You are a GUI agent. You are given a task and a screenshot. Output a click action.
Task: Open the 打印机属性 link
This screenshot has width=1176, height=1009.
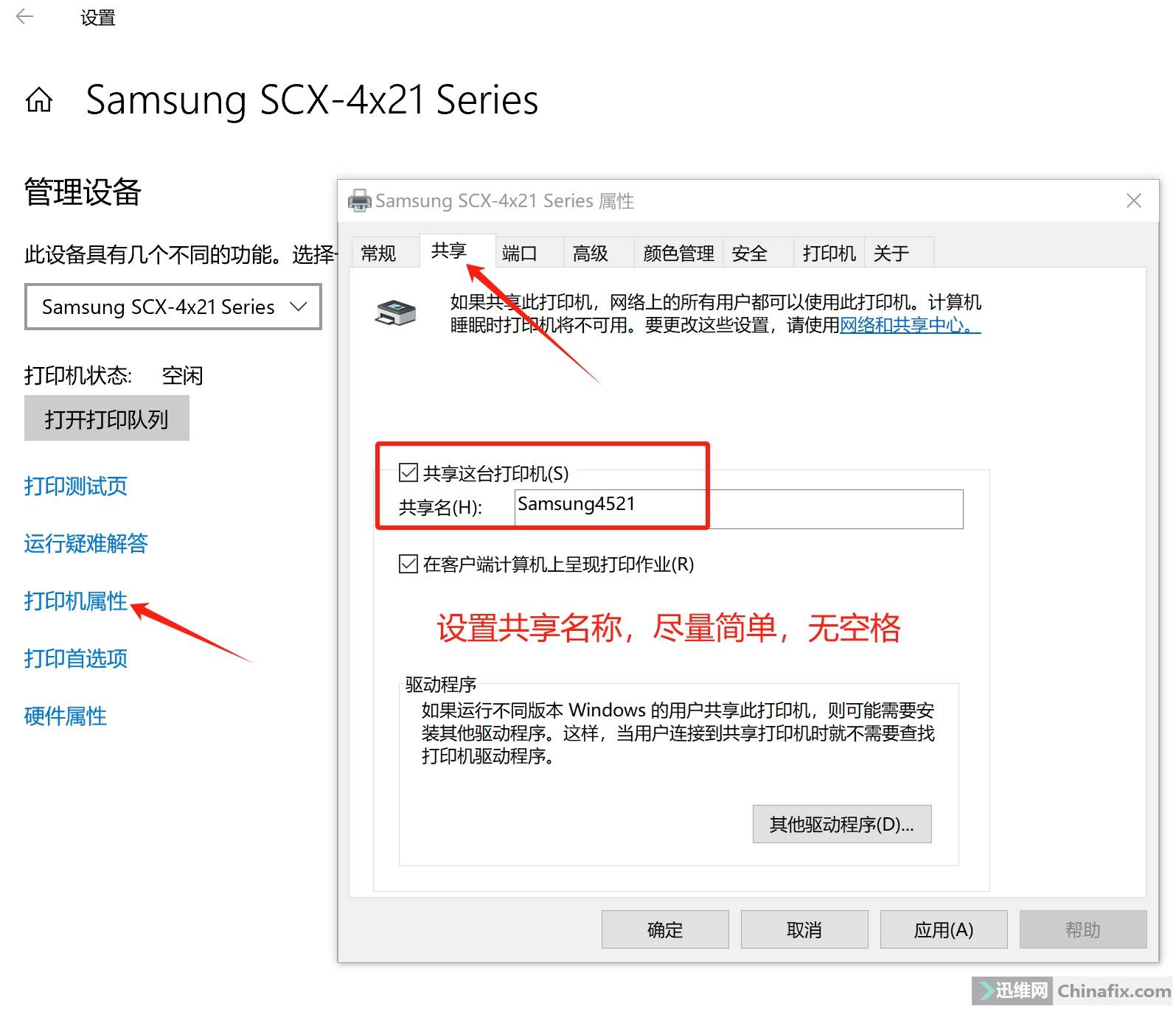[76, 601]
